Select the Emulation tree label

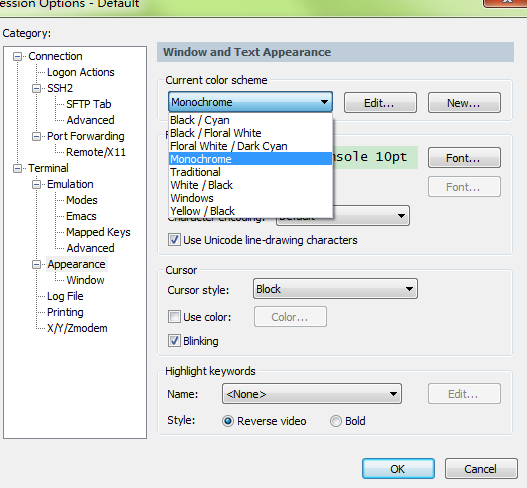[70, 185]
